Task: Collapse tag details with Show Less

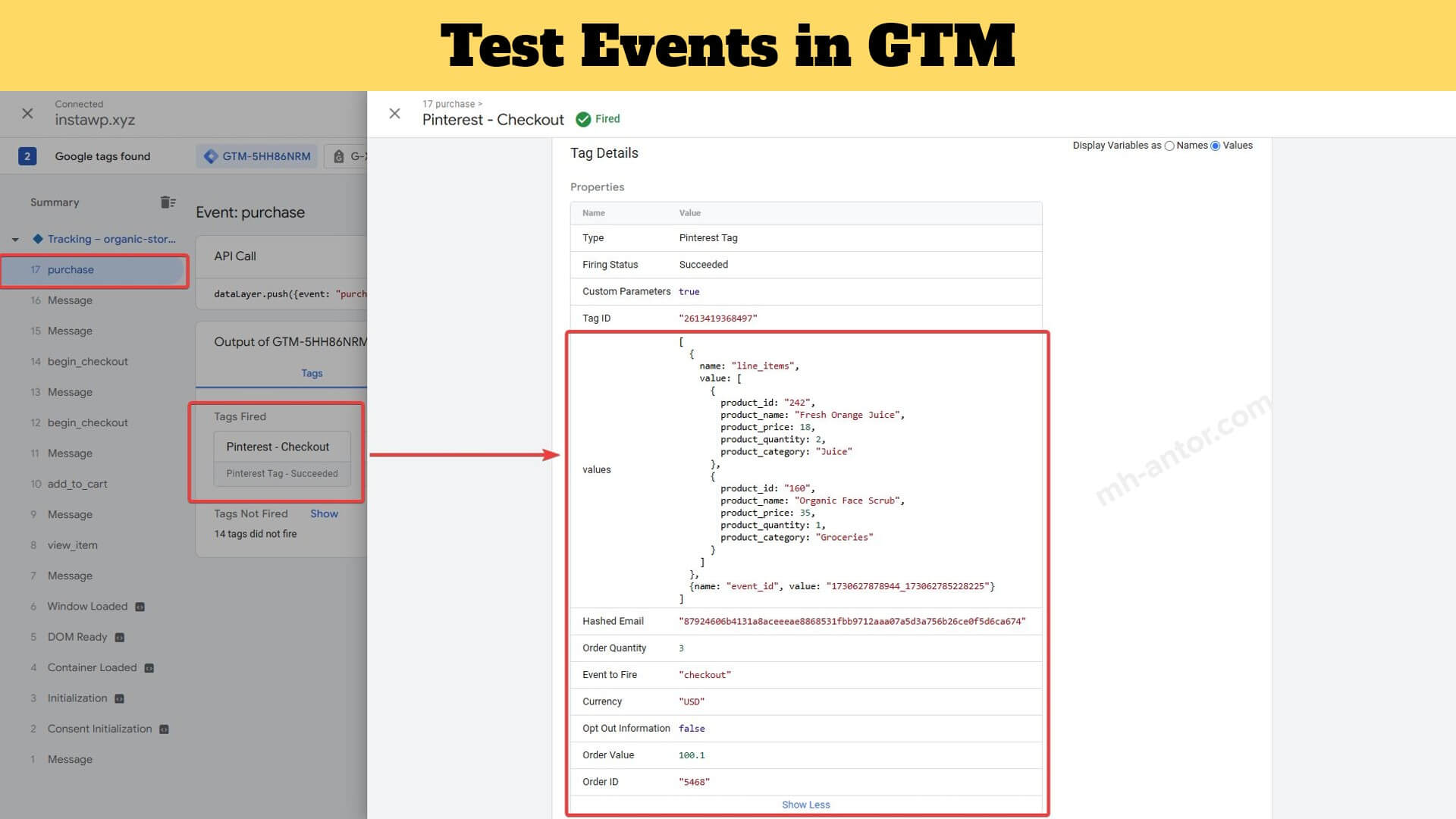Action: click(805, 805)
